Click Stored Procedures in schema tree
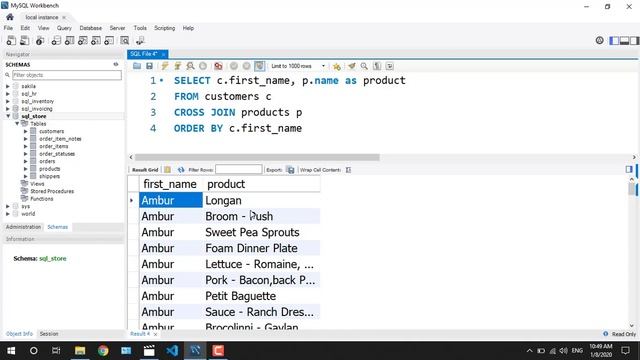This screenshot has width=640, height=360. click(x=52, y=191)
